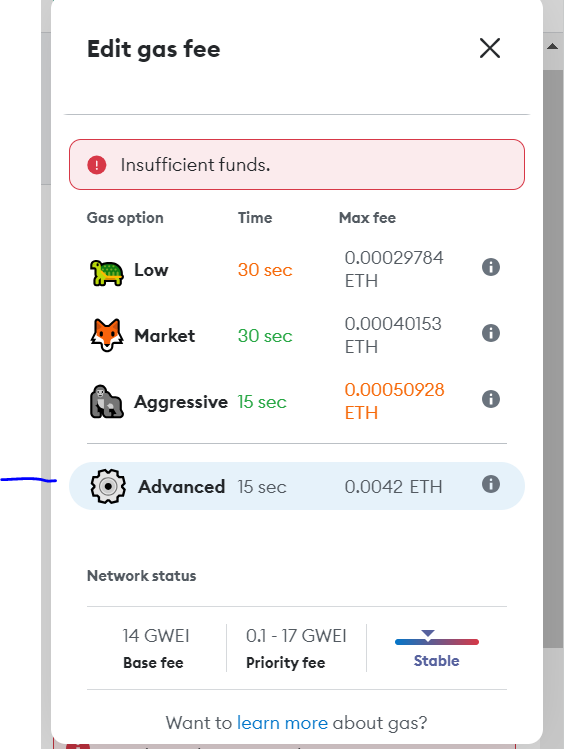Follow the learn more link about gas

tap(282, 723)
